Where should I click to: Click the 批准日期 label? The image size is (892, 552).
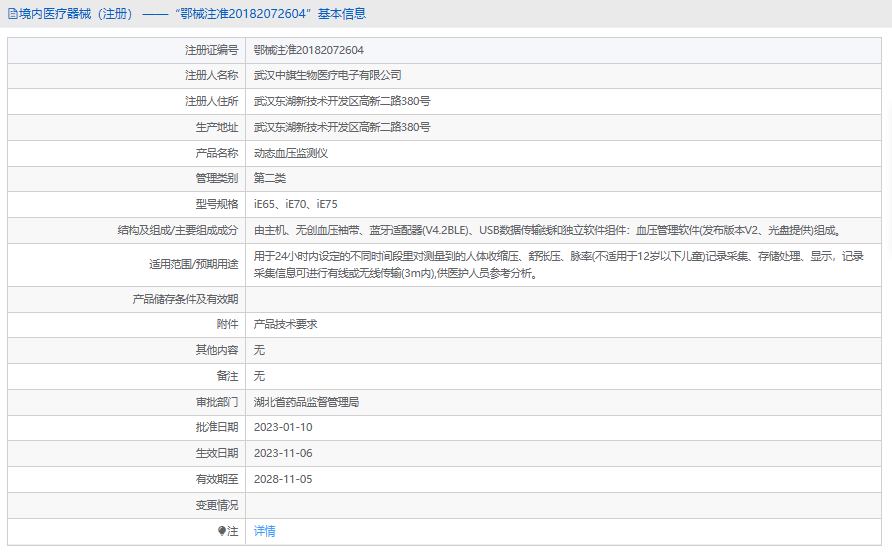(x=217, y=427)
